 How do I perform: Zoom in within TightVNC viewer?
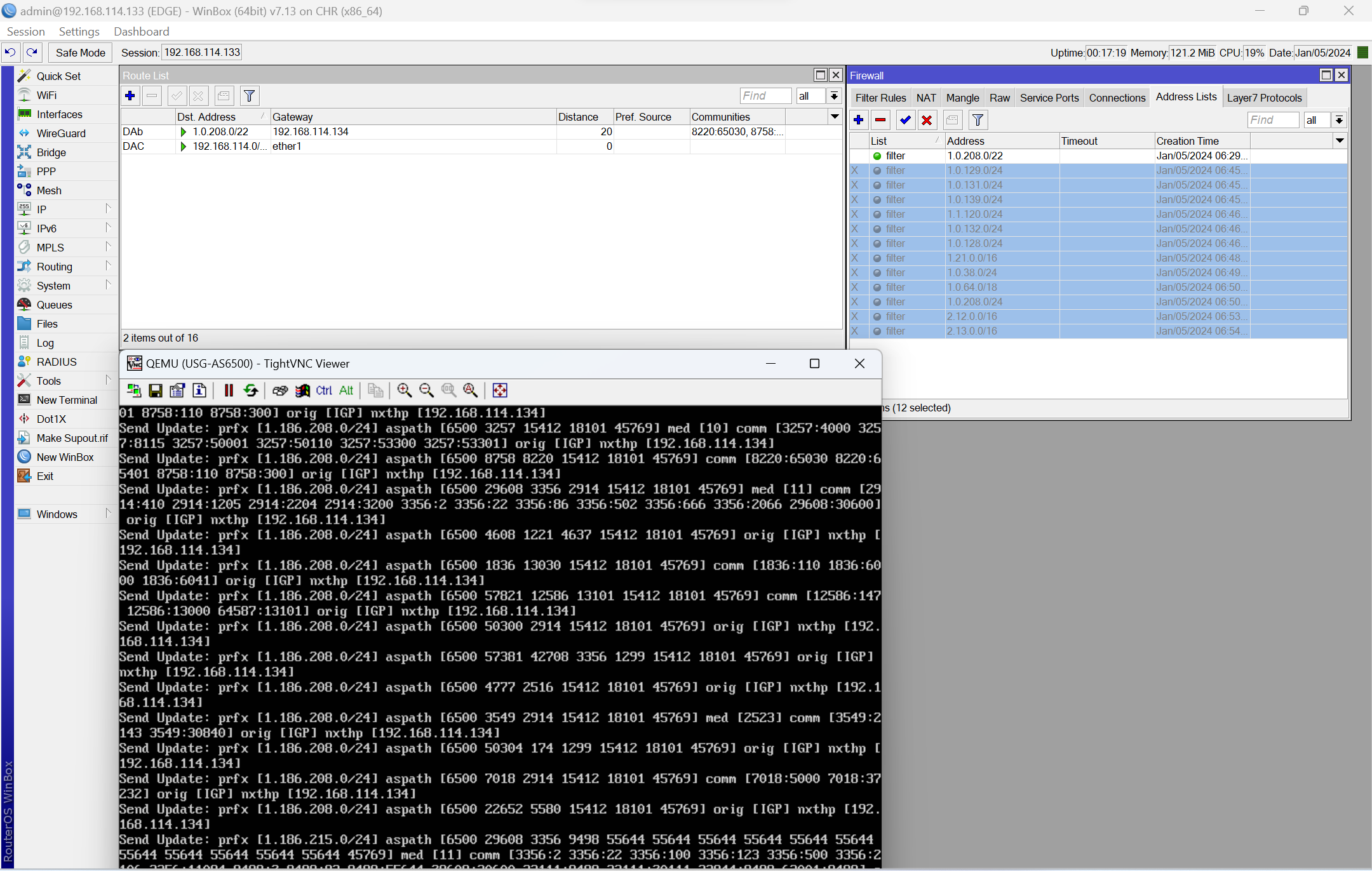click(x=404, y=390)
